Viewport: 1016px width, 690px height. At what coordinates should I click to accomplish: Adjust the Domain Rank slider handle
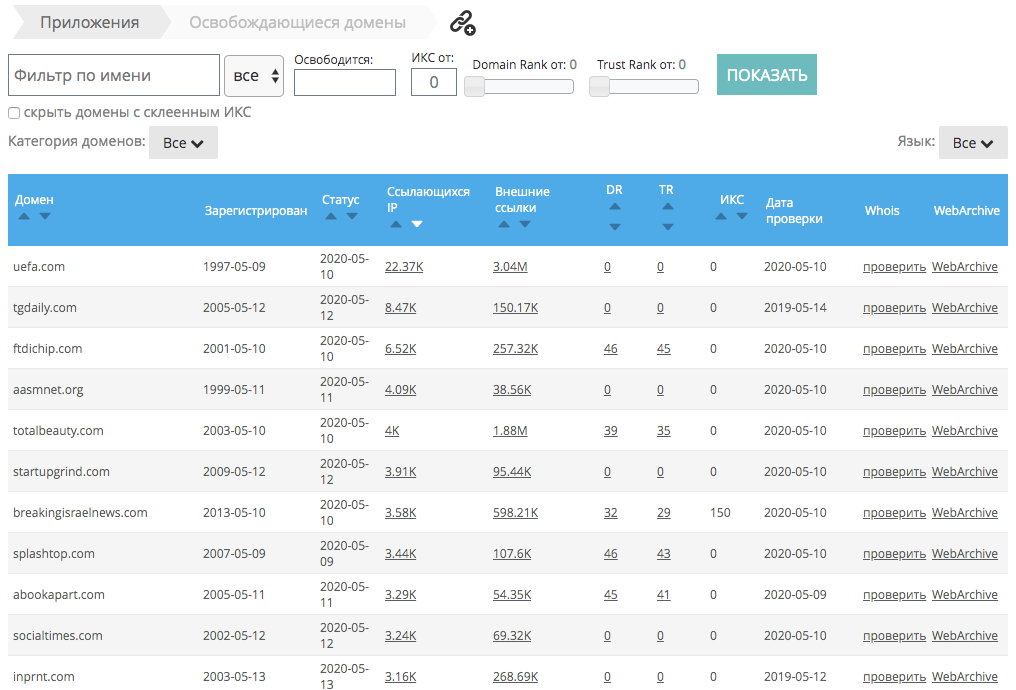pyautogui.click(x=475, y=87)
